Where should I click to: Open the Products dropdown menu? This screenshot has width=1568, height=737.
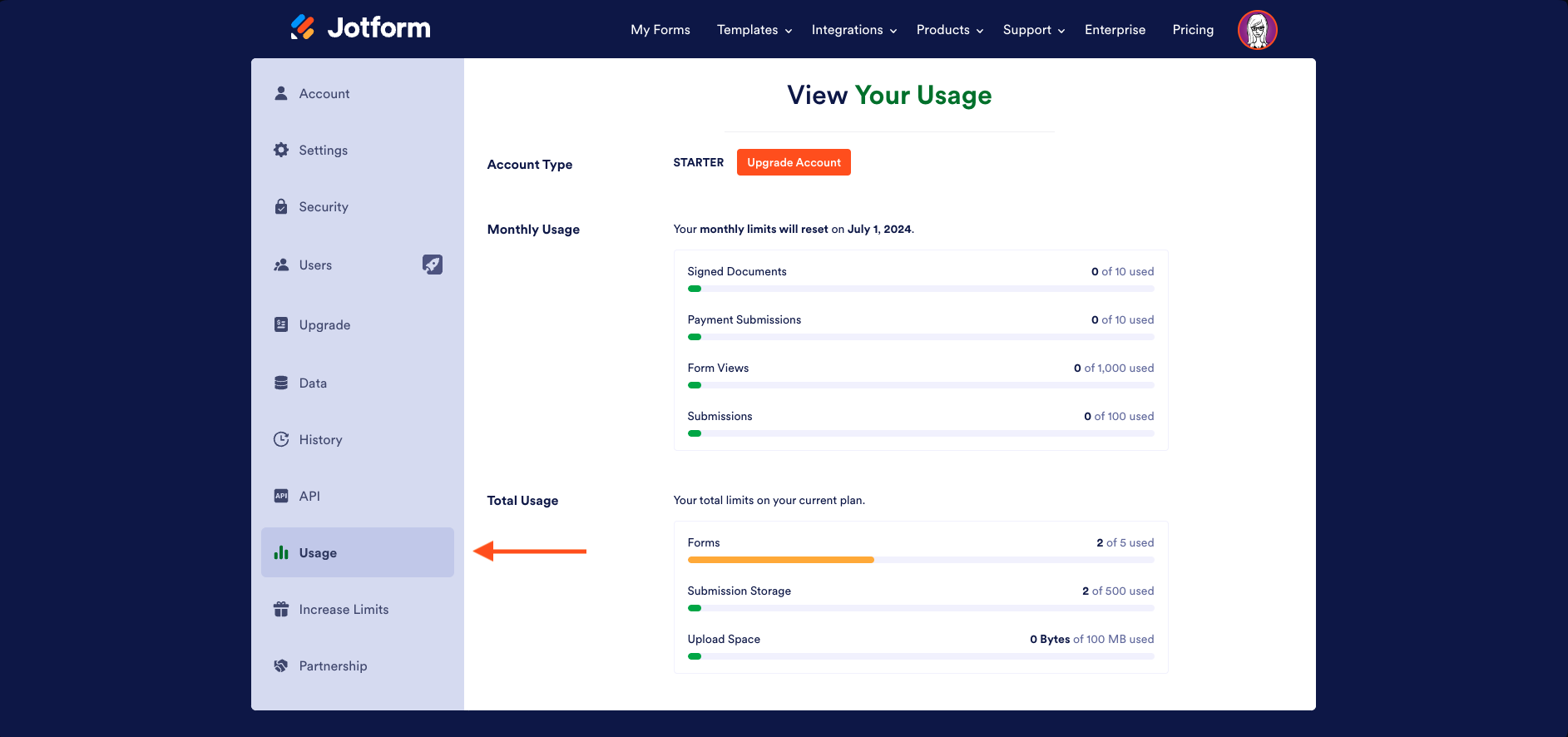tap(949, 30)
